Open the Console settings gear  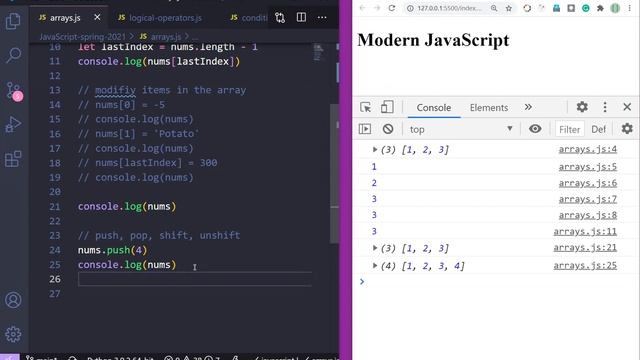627,129
